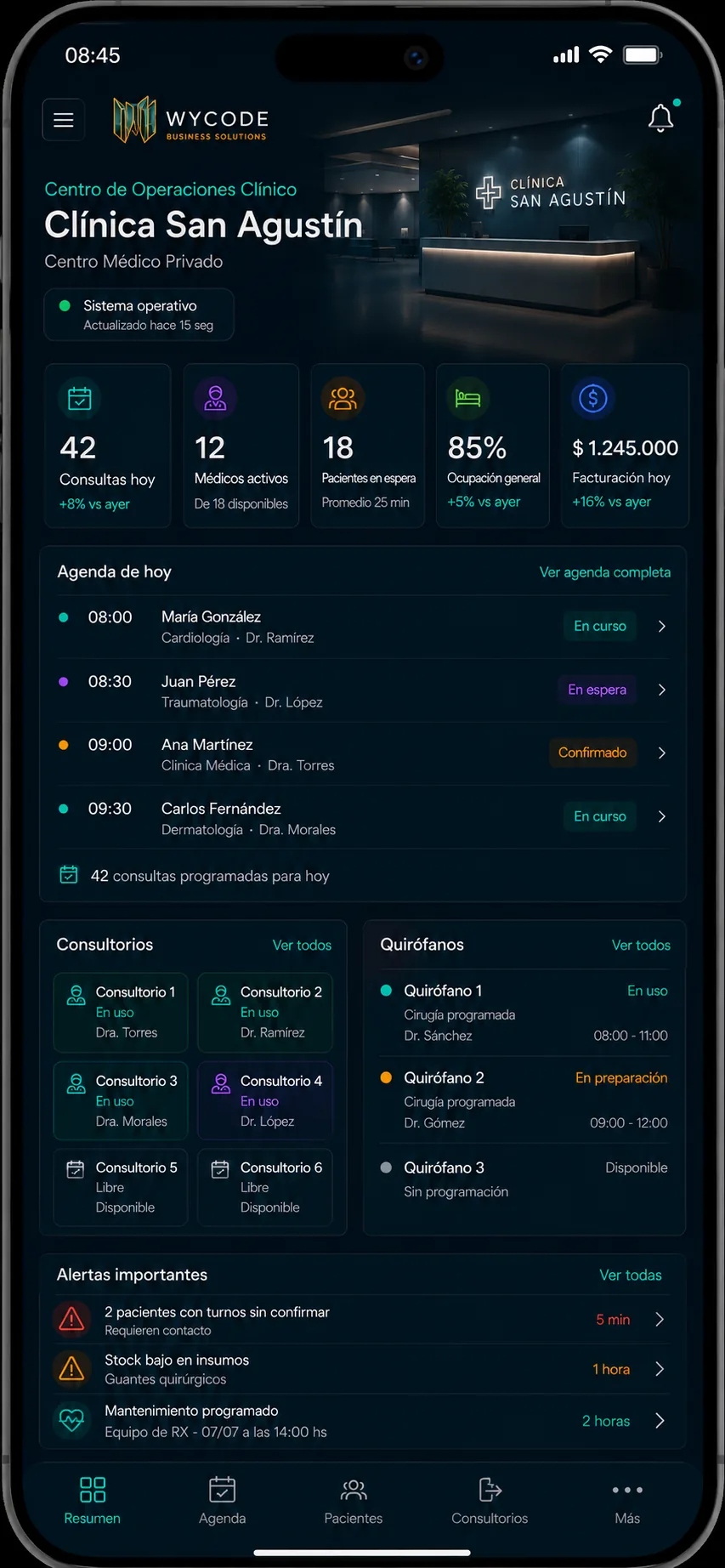Screen dimensions: 725x1568
Task: Expand Stock bajo en insumos alert chevron
Action: coord(660,1369)
